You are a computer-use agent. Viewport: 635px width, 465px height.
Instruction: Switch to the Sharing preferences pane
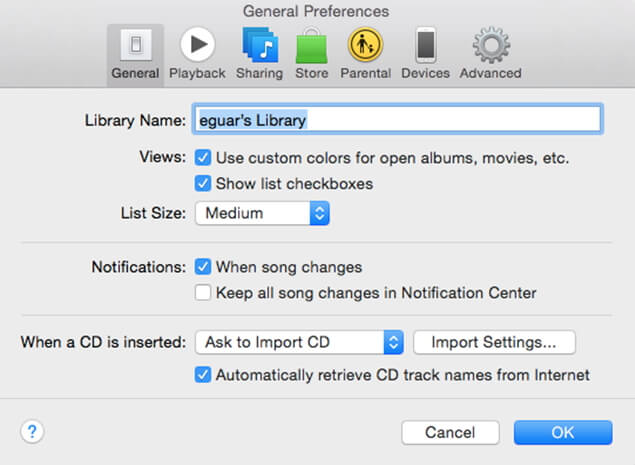coord(260,53)
